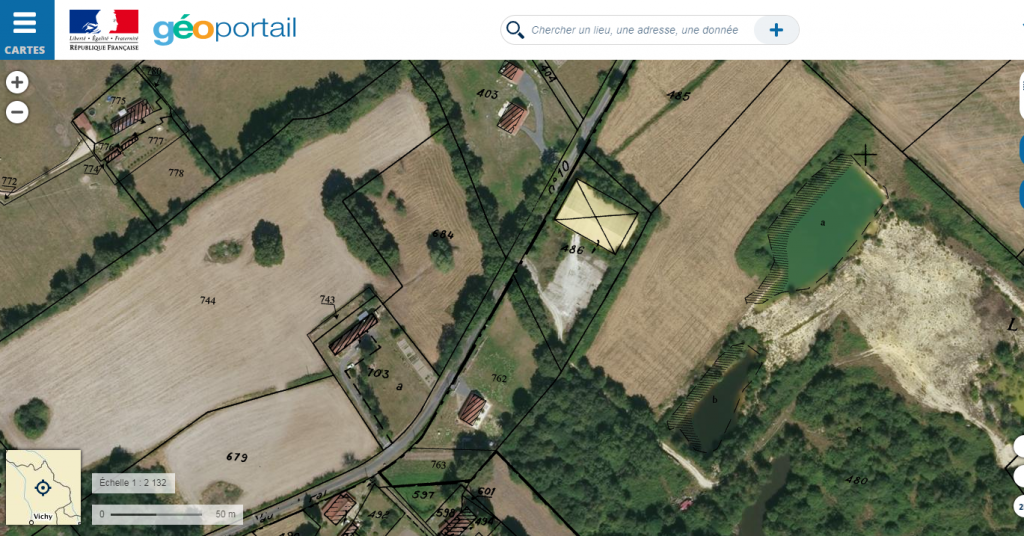1024x536 pixels.
Task: Zoom in with the plus button
Action: (17, 82)
